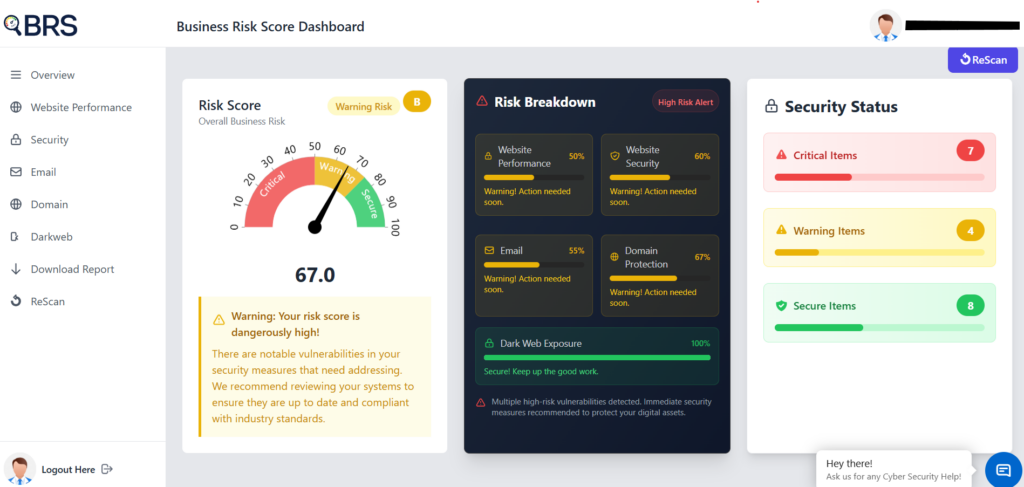The width and height of the screenshot is (1024, 487).
Task: Open the Critical Items card
Action: [x=879, y=162]
